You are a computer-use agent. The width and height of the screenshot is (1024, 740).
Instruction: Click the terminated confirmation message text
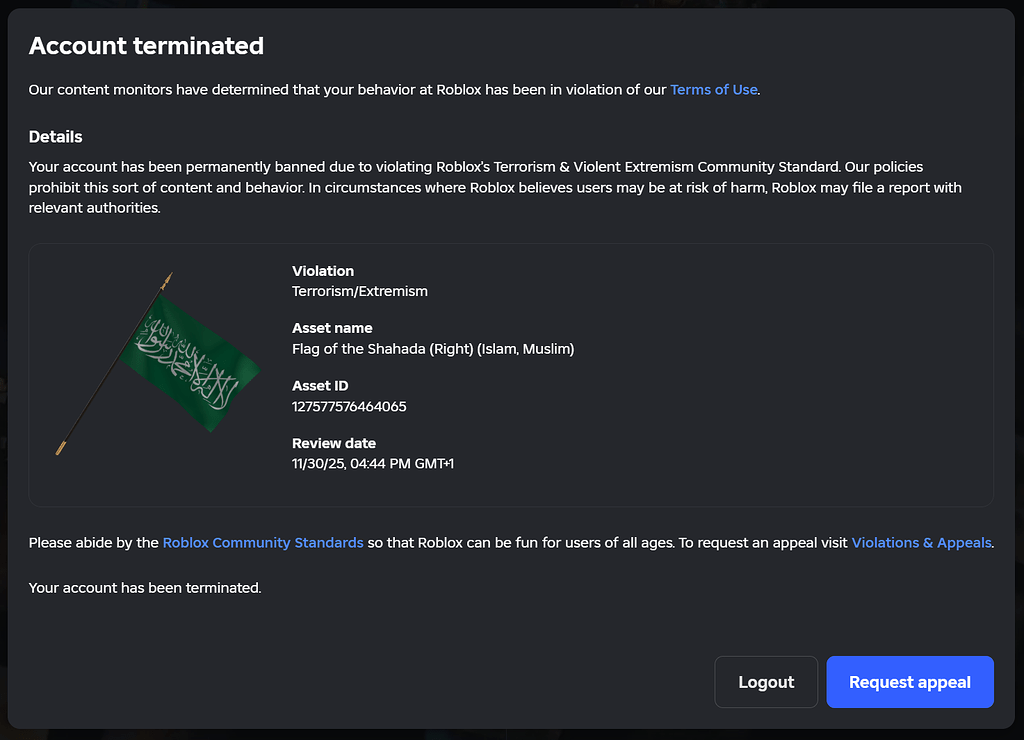click(x=144, y=587)
